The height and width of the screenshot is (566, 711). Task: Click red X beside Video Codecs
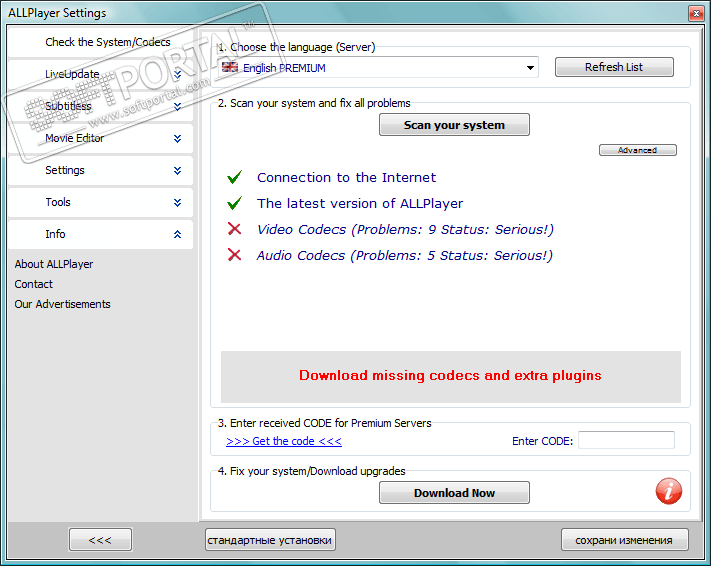click(x=234, y=229)
